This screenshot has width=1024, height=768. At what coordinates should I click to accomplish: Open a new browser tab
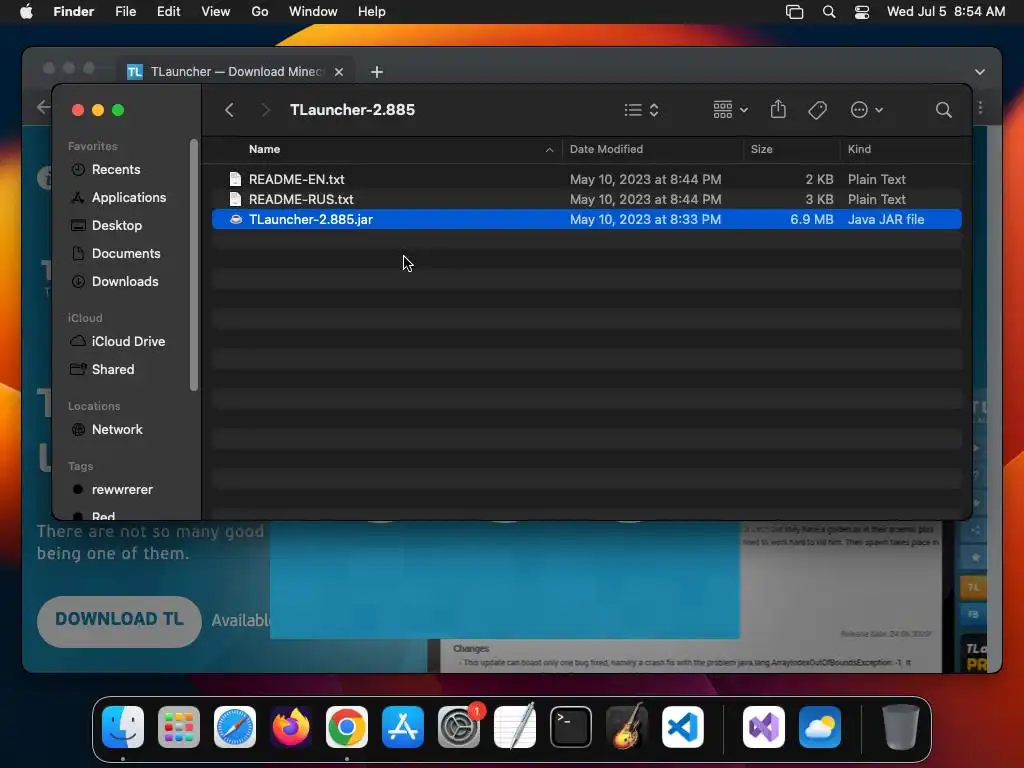[x=377, y=72]
